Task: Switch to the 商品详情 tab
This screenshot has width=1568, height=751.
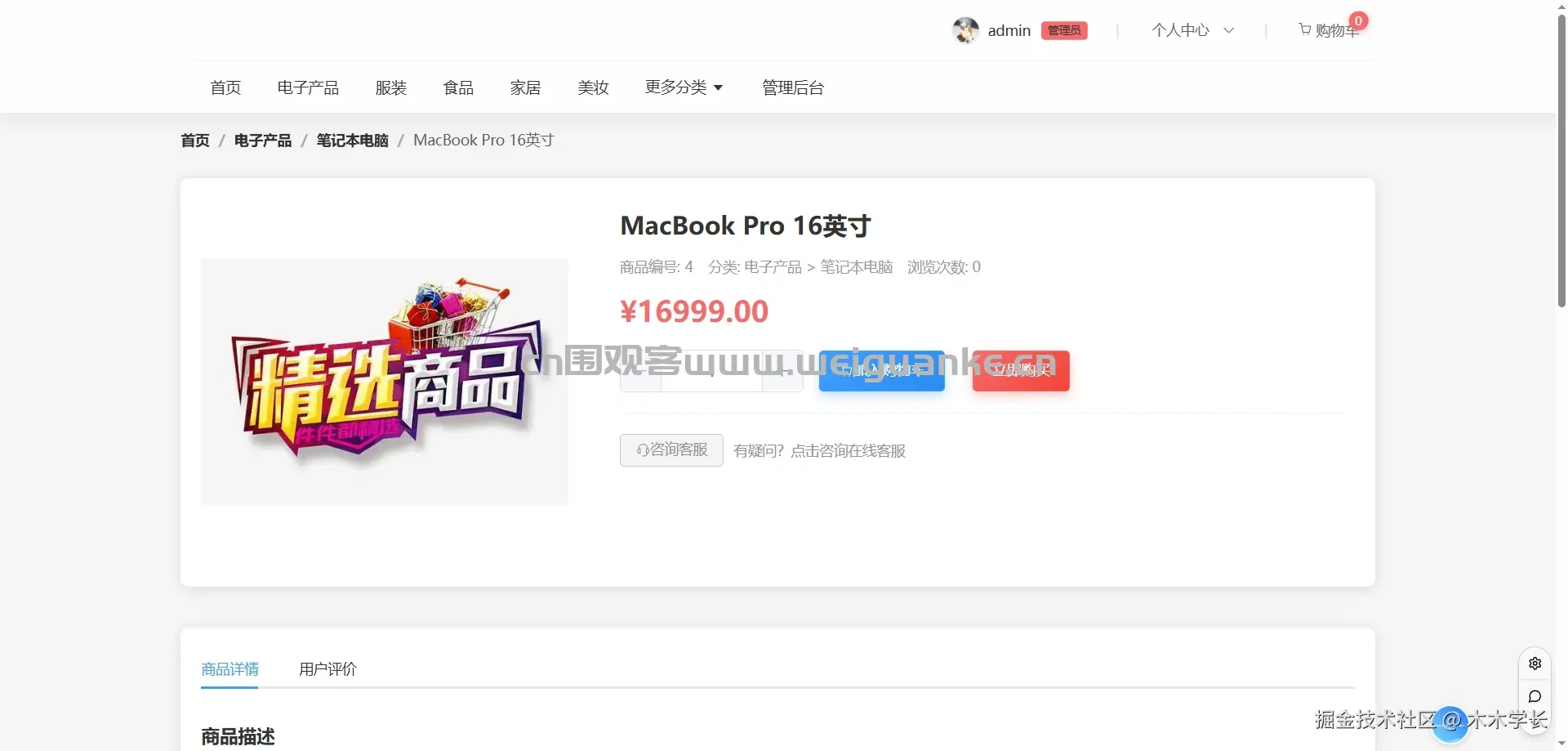Action: click(x=229, y=669)
